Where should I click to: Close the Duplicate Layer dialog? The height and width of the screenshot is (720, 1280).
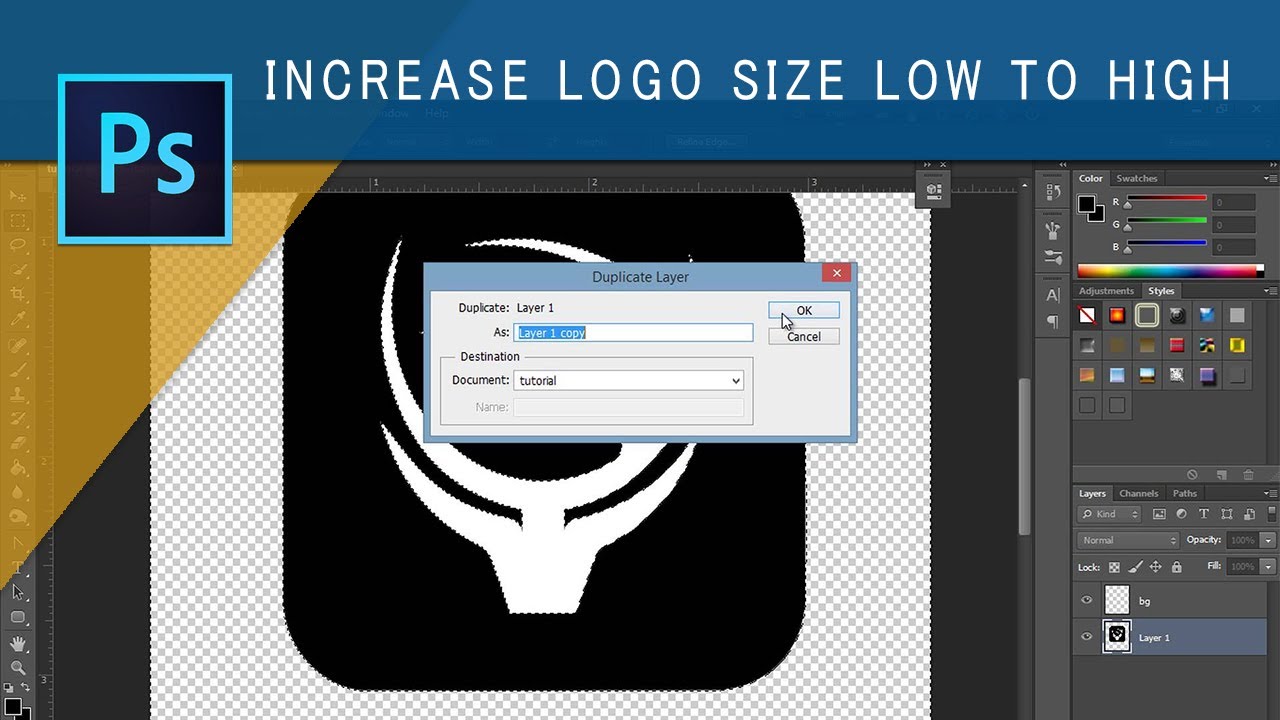(837, 272)
